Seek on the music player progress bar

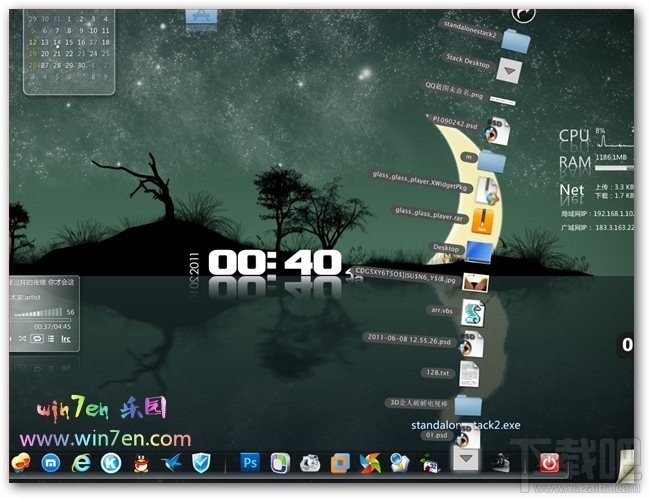[x=41, y=320]
